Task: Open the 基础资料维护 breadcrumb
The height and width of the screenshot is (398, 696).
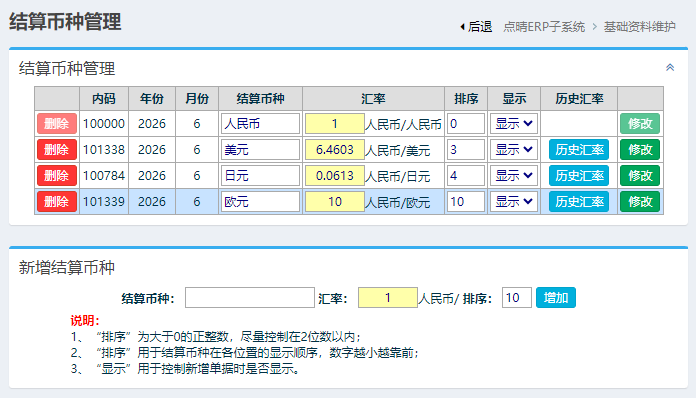Action: point(639,27)
